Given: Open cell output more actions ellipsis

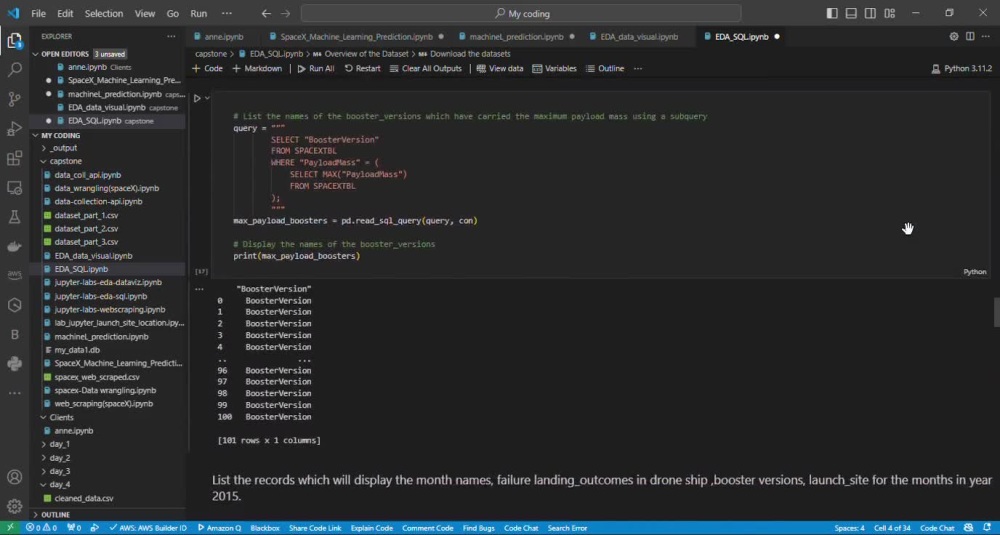Looking at the screenshot, I should 200,289.
